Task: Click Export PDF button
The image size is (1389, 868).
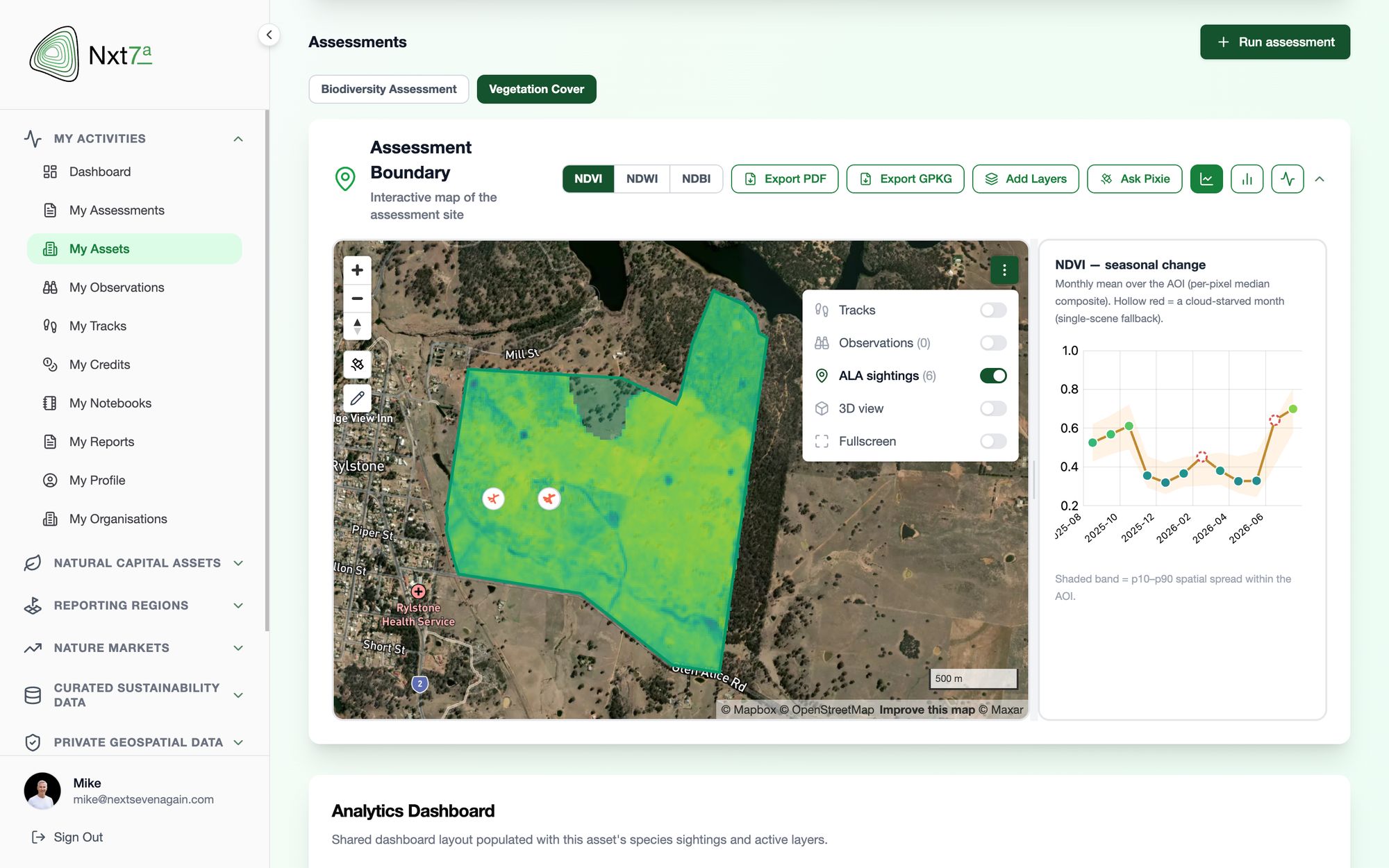Action: click(x=785, y=179)
